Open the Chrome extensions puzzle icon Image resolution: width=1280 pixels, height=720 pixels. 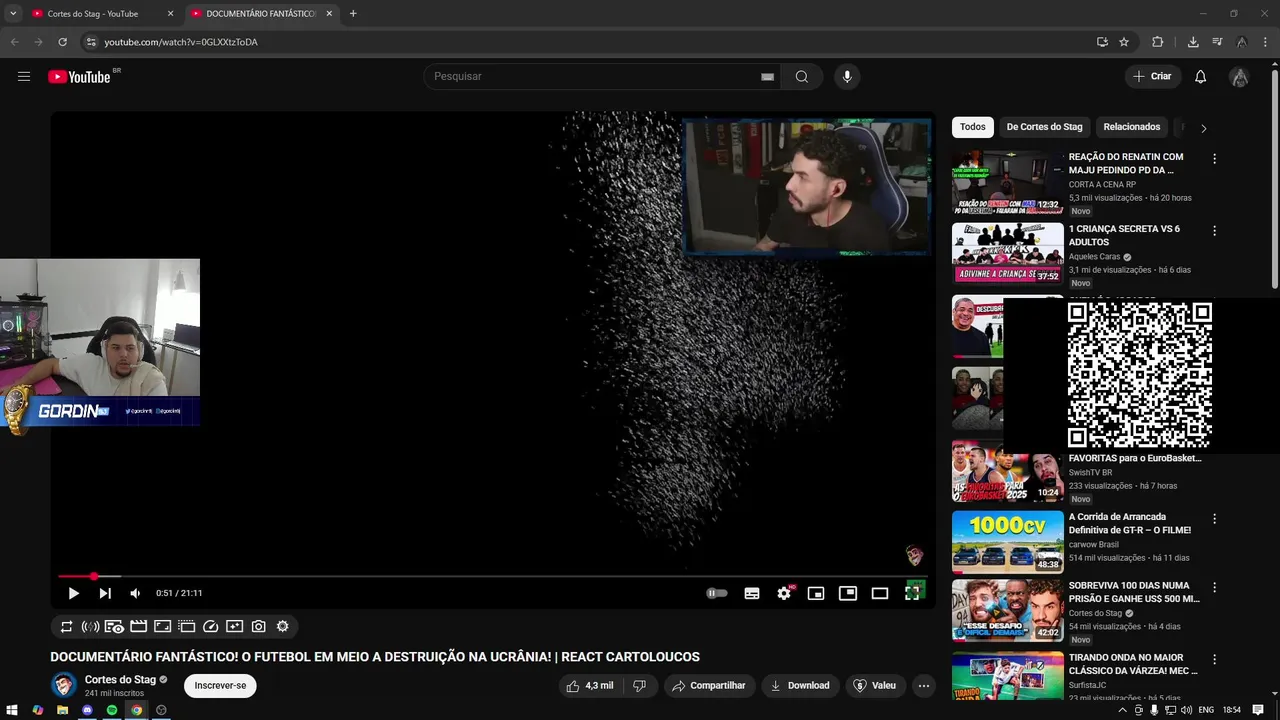(1158, 42)
